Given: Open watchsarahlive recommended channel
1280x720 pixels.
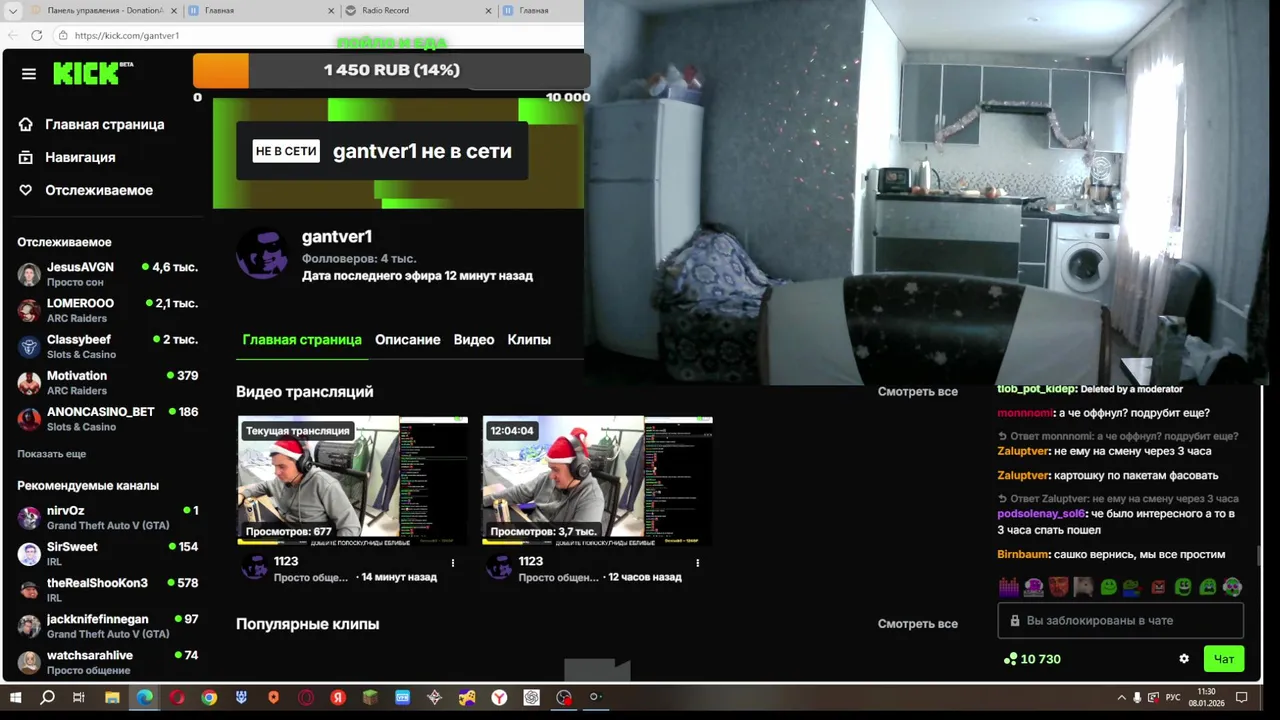Looking at the screenshot, I should click(x=108, y=662).
